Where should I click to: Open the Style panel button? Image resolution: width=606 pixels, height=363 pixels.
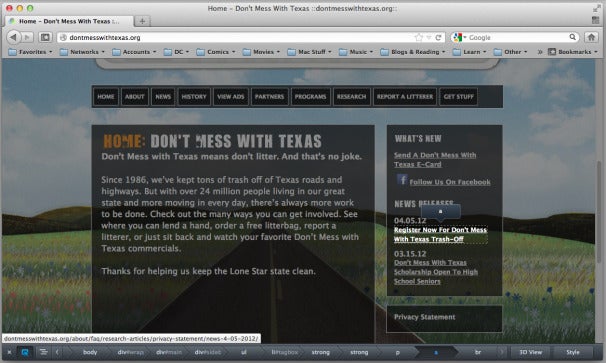(573, 352)
